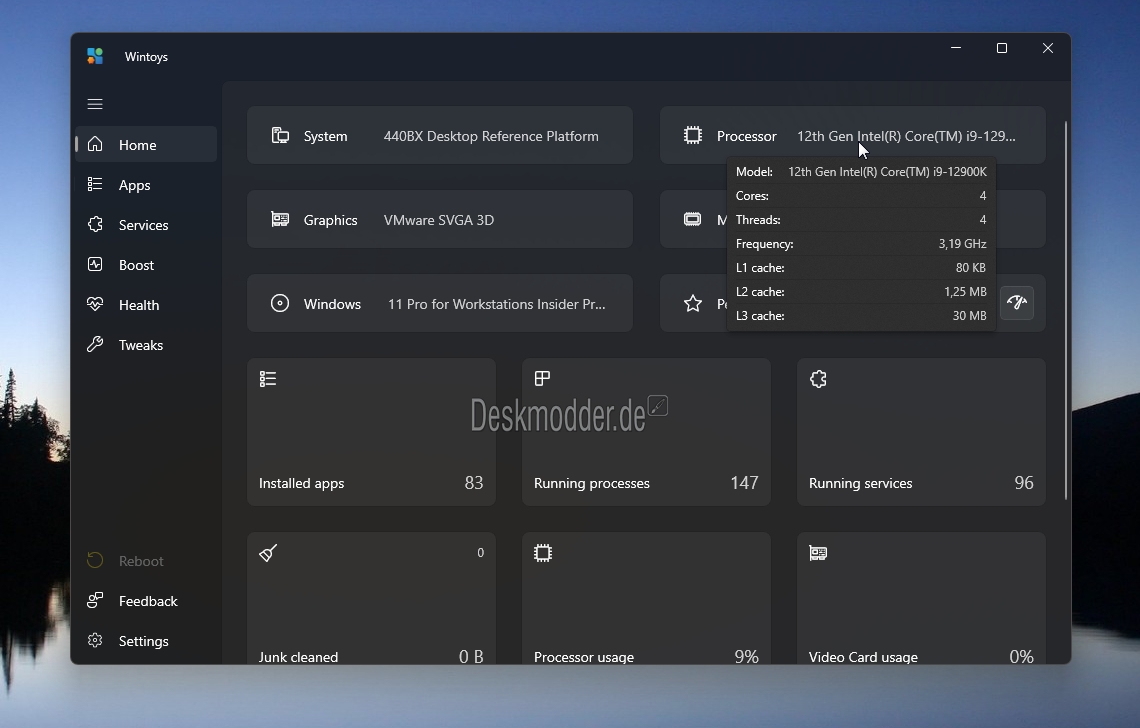The width and height of the screenshot is (1140, 728).
Task: Open the Tweaks section
Action: point(146,345)
